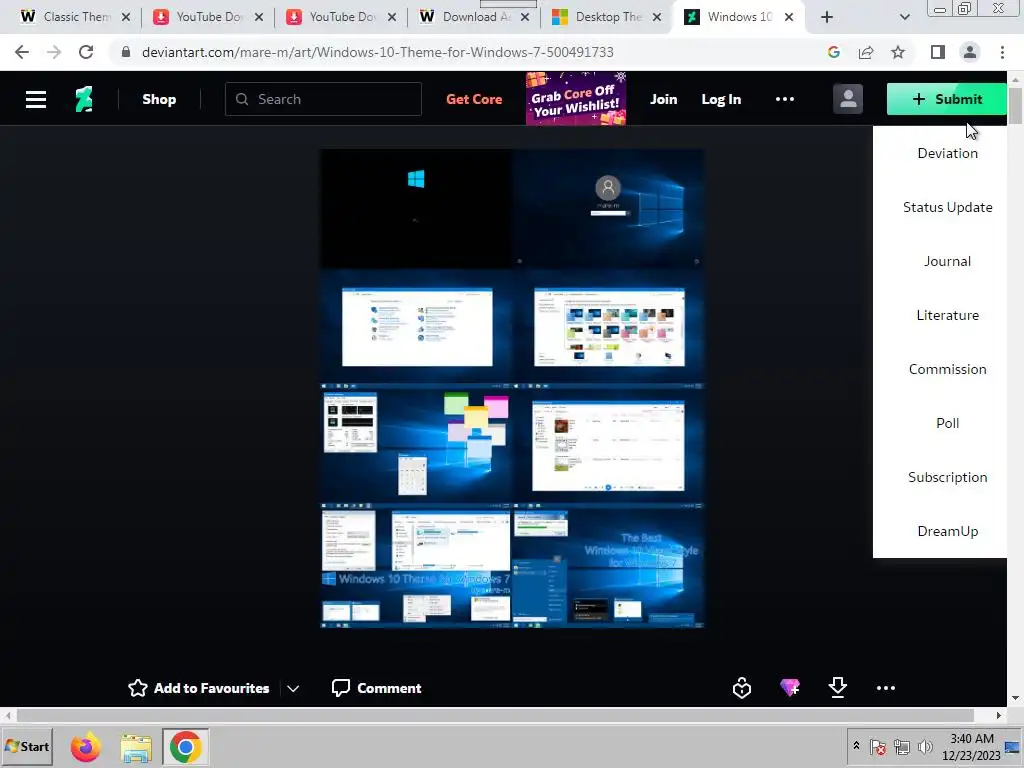Click the DeviantArt search field
1024x768 pixels.
pyautogui.click(x=323, y=99)
